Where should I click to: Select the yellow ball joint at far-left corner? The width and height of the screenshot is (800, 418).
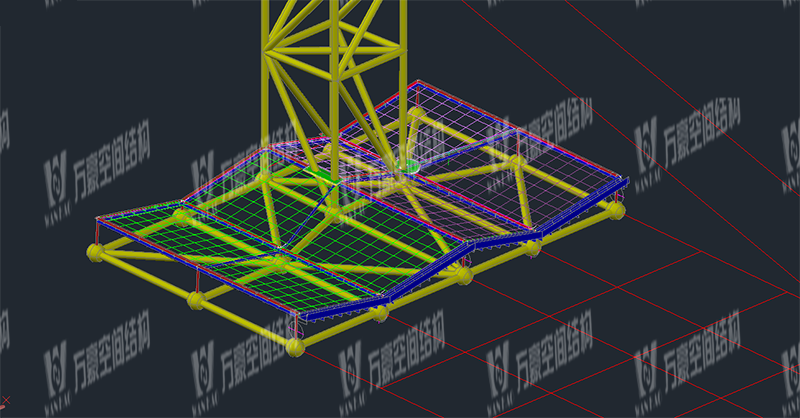[x=95, y=254]
